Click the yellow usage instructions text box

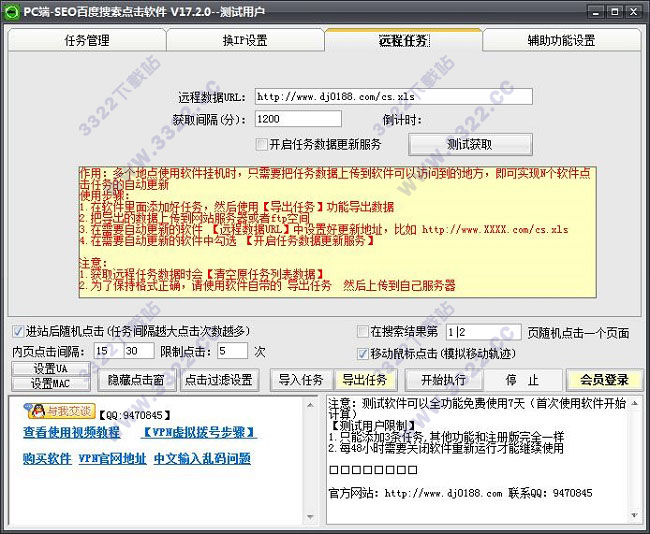click(x=338, y=232)
